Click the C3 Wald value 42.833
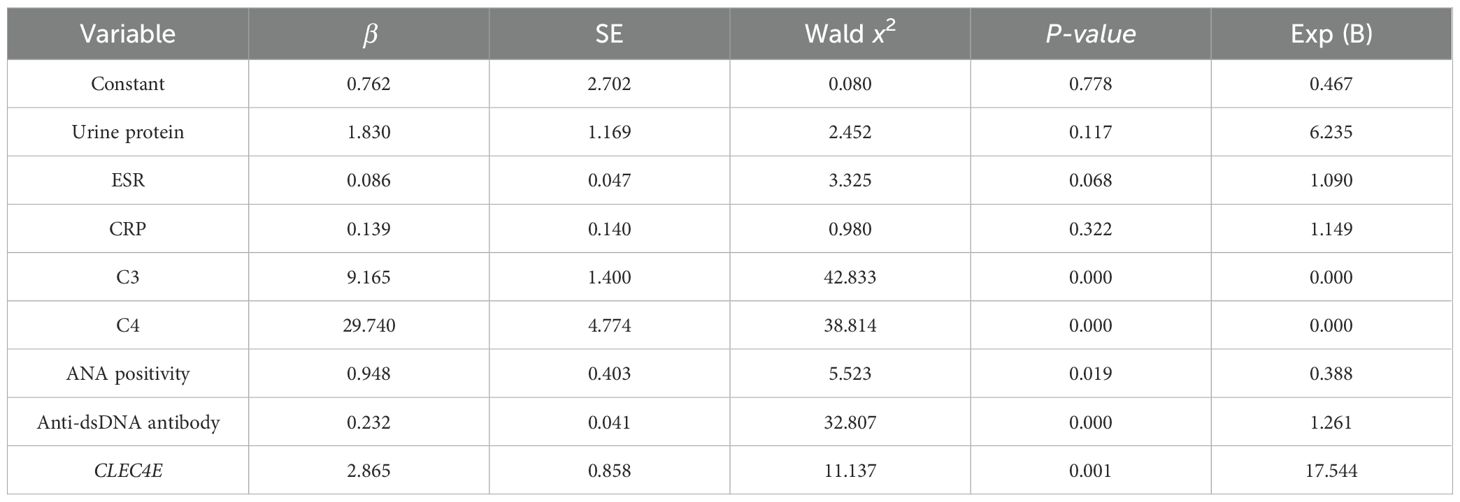The image size is (1460, 502). [x=851, y=278]
